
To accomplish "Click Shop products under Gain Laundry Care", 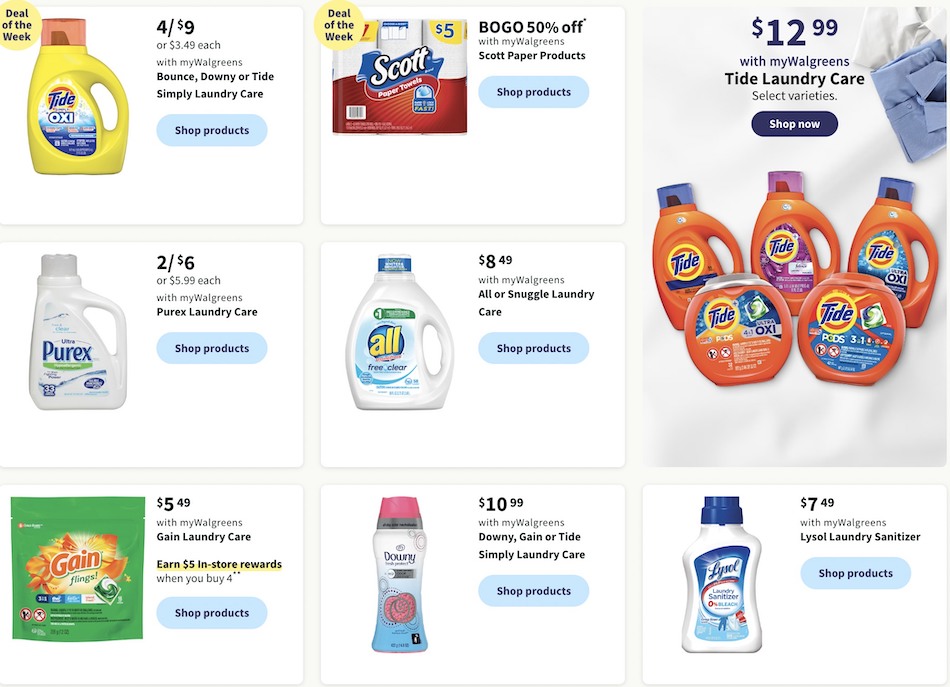I will (x=211, y=612).
